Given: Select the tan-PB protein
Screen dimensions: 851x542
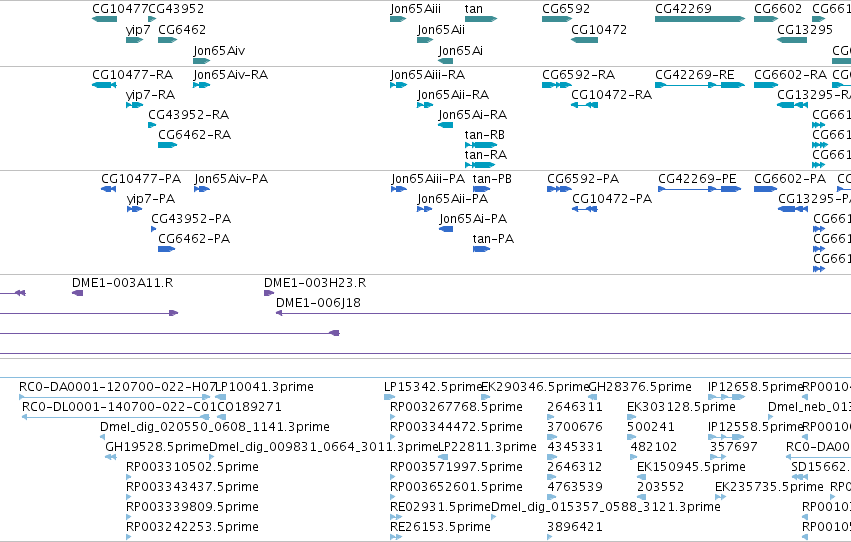Looking at the screenshot, I should [x=481, y=189].
